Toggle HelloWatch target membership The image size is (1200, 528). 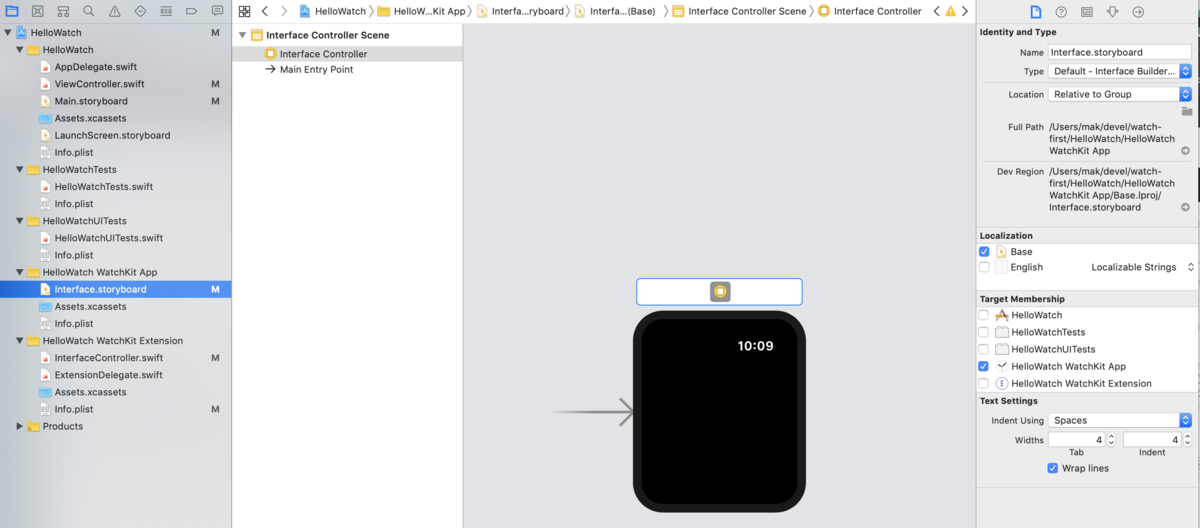pos(984,315)
